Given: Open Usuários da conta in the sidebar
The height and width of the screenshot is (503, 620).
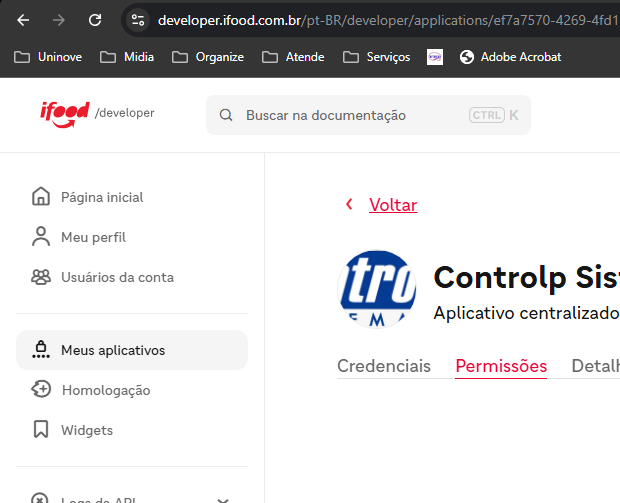Looking at the screenshot, I should tap(117, 277).
